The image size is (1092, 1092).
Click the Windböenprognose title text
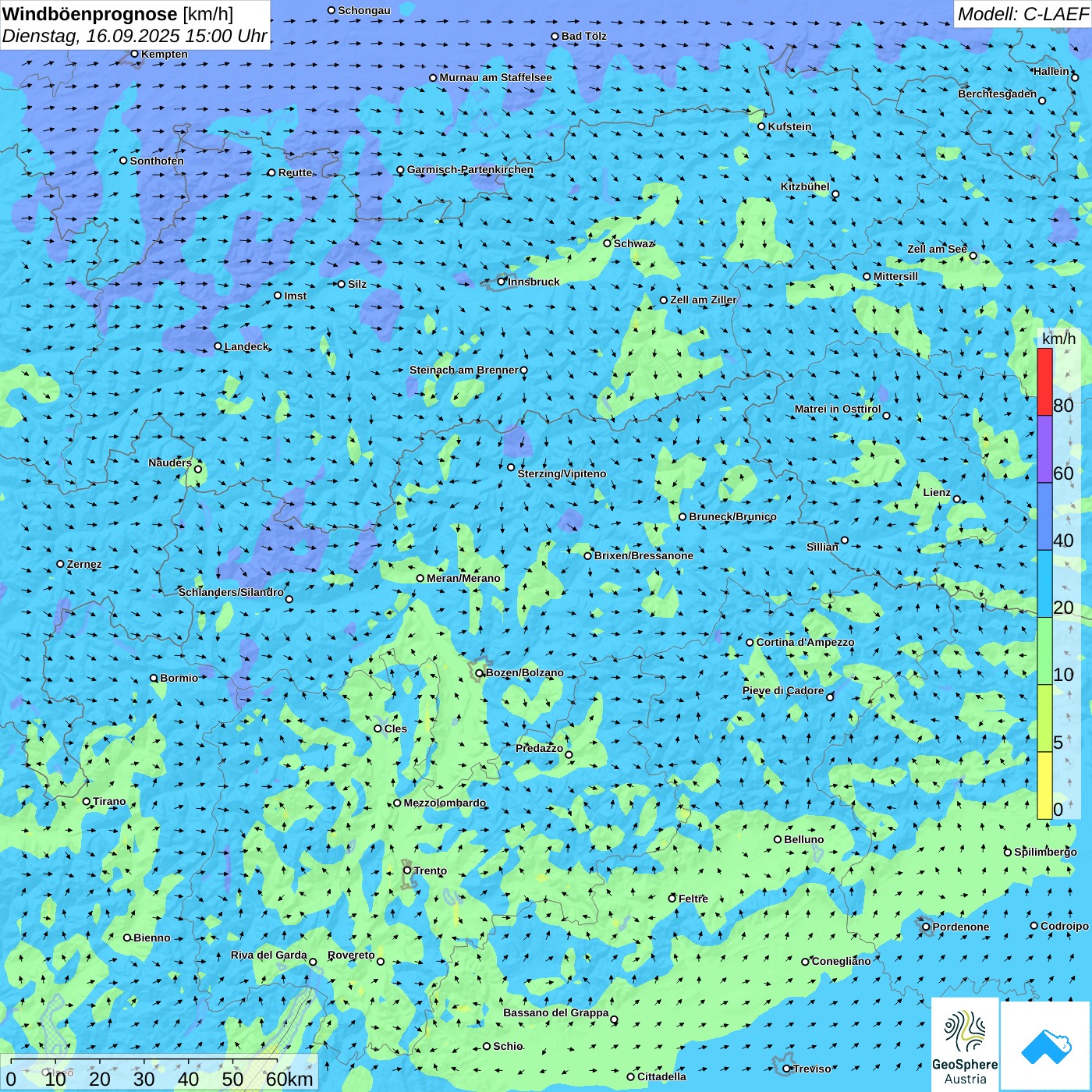point(90,14)
